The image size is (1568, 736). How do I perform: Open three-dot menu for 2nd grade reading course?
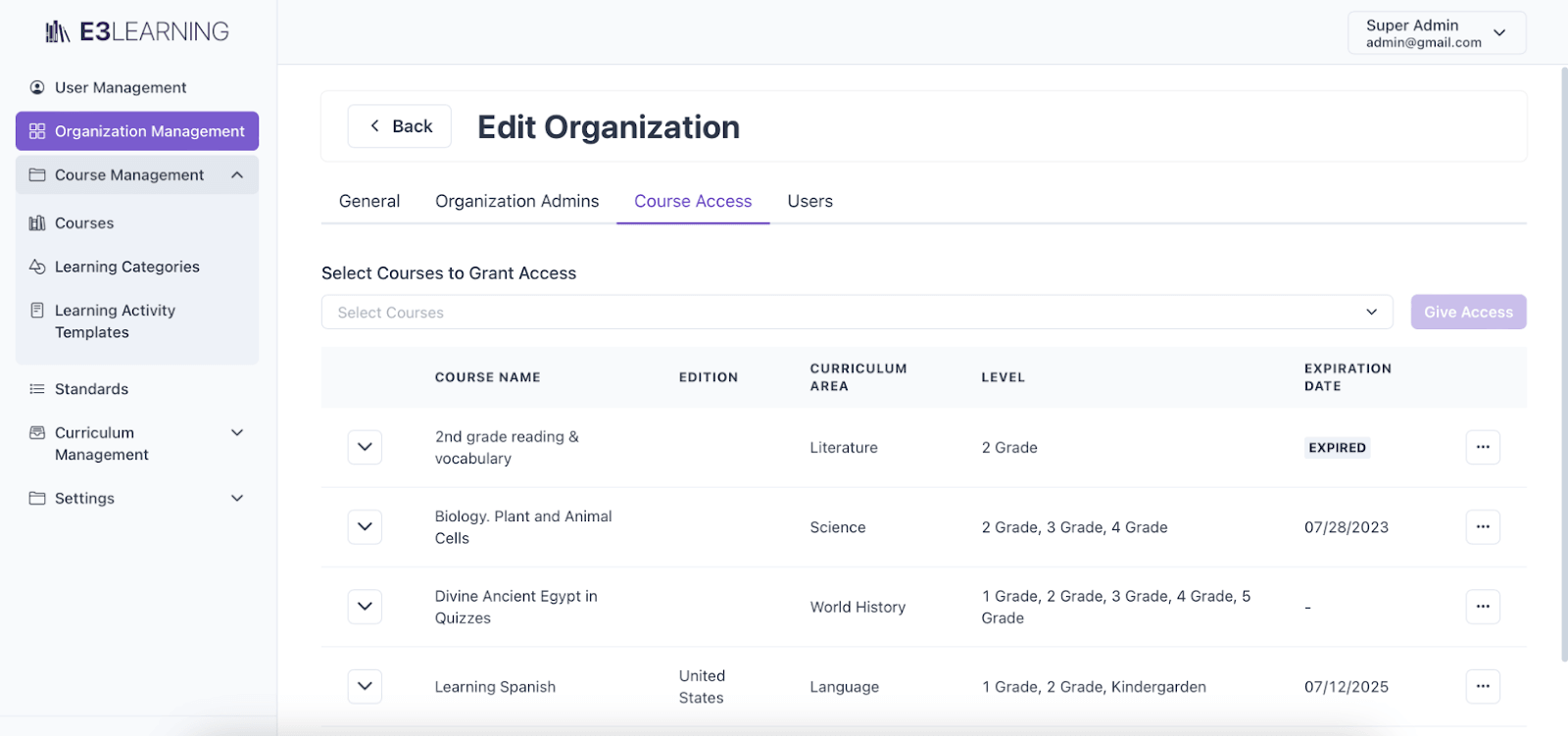[x=1482, y=447]
